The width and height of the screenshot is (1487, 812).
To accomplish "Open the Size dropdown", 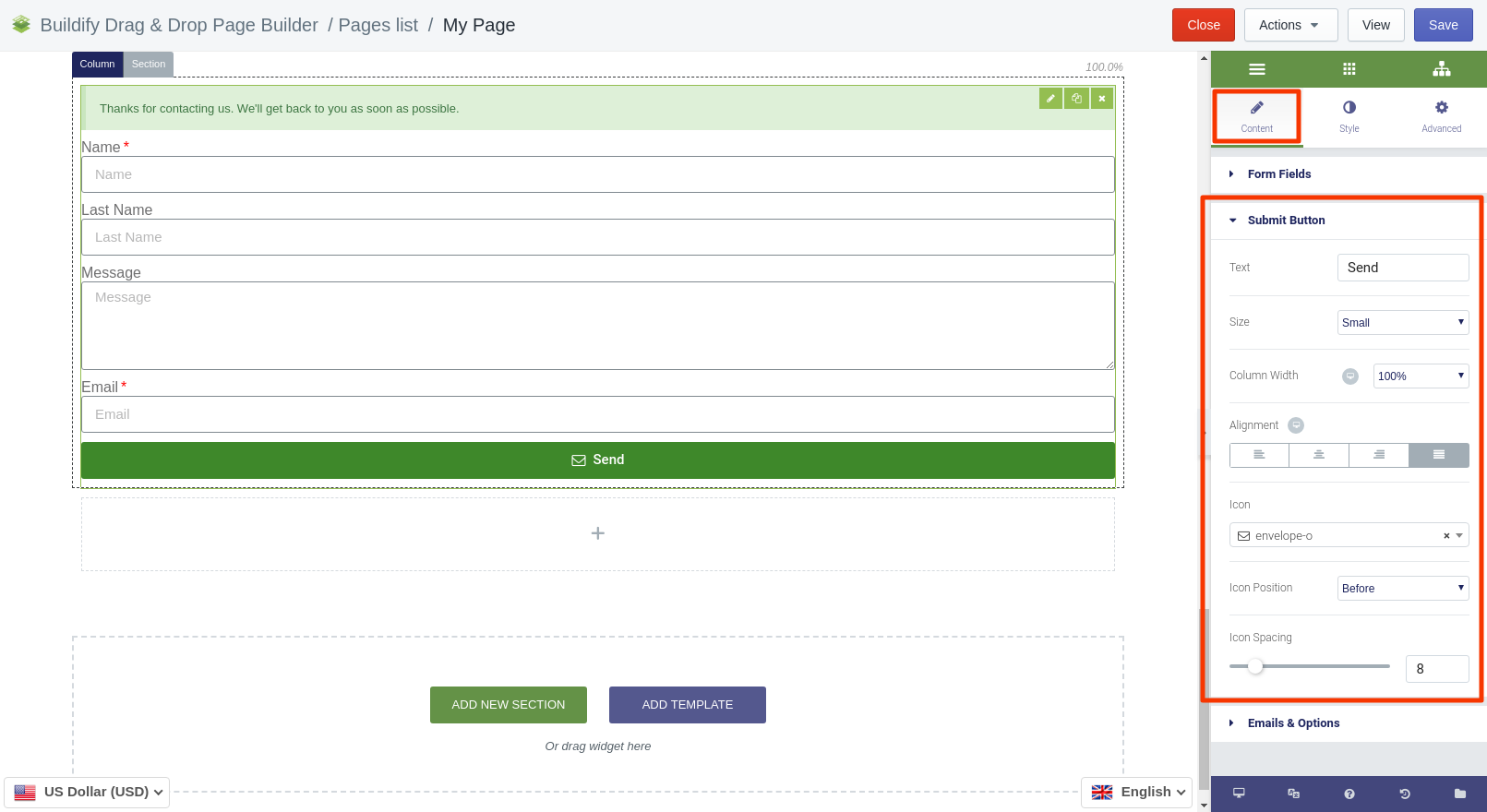I will click(1402, 322).
